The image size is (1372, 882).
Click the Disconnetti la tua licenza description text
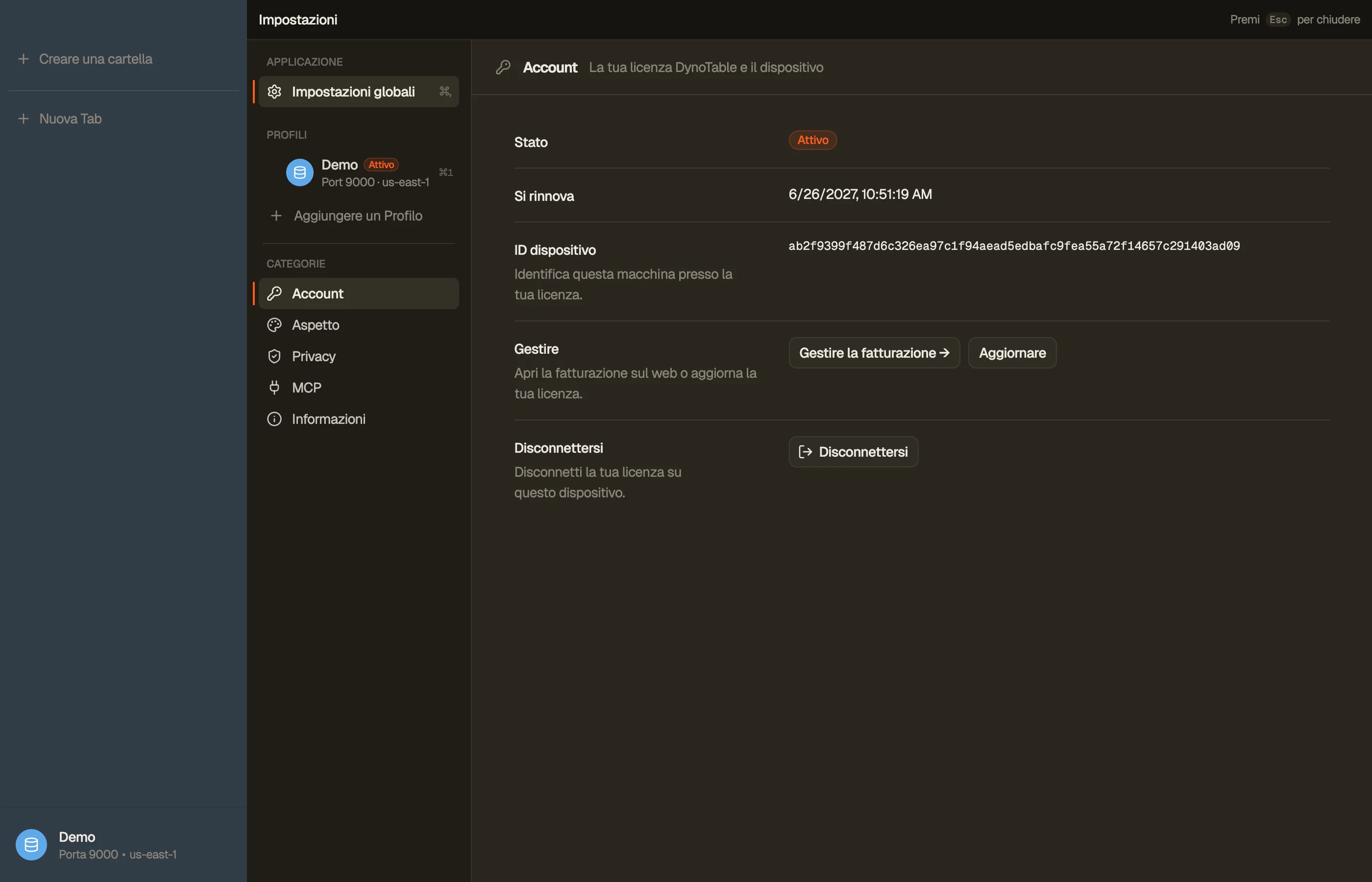(x=598, y=482)
